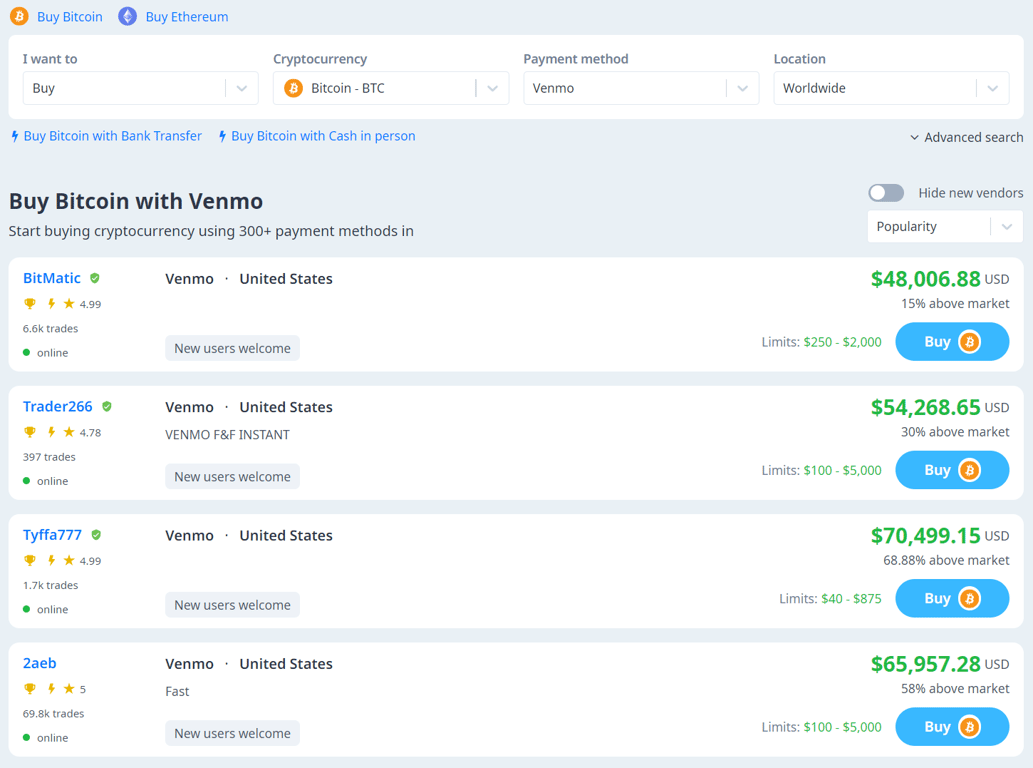Screen dimensions: 1033x768
Task: Expand the Location Worldwide dropdown
Action: pyautogui.click(x=890, y=88)
